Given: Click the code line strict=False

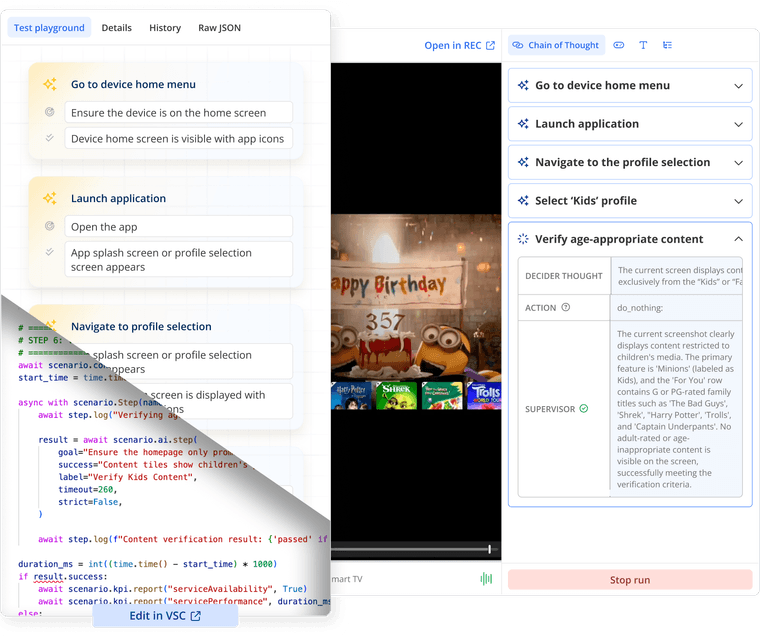Looking at the screenshot, I should (90, 502).
